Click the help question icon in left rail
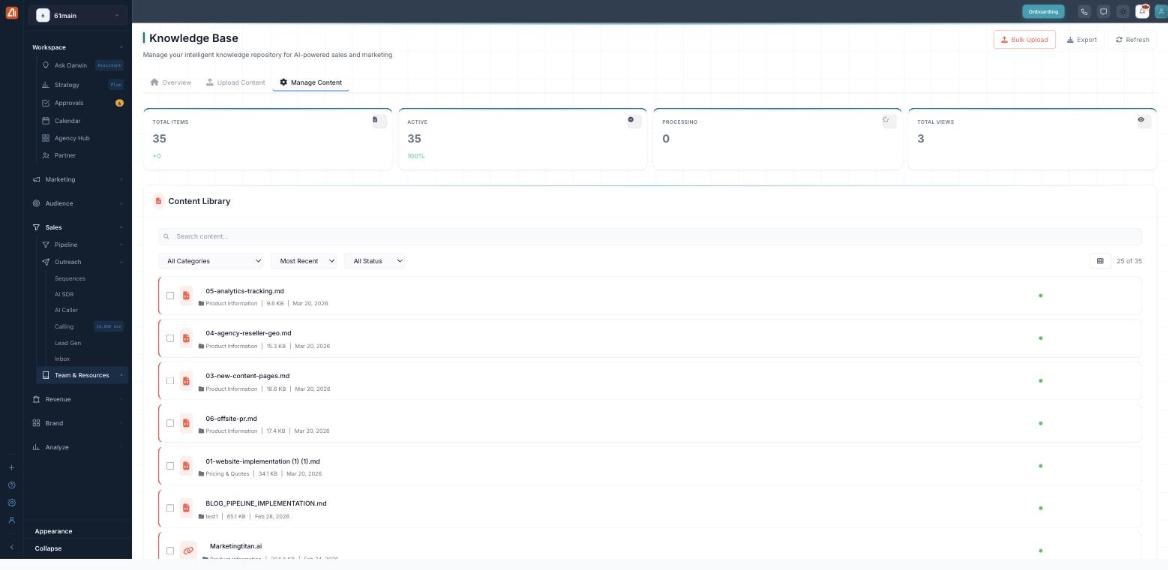Image resolution: width=1168 pixels, height=570 pixels. click(x=11, y=485)
